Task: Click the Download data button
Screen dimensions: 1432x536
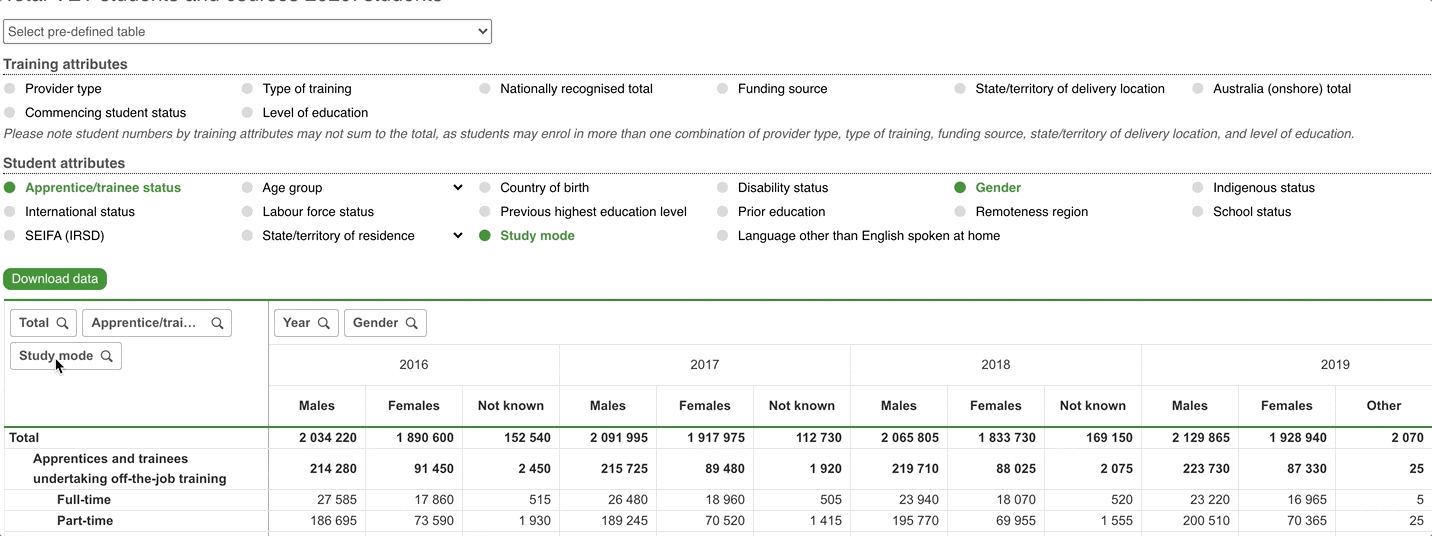Action: tap(55, 279)
